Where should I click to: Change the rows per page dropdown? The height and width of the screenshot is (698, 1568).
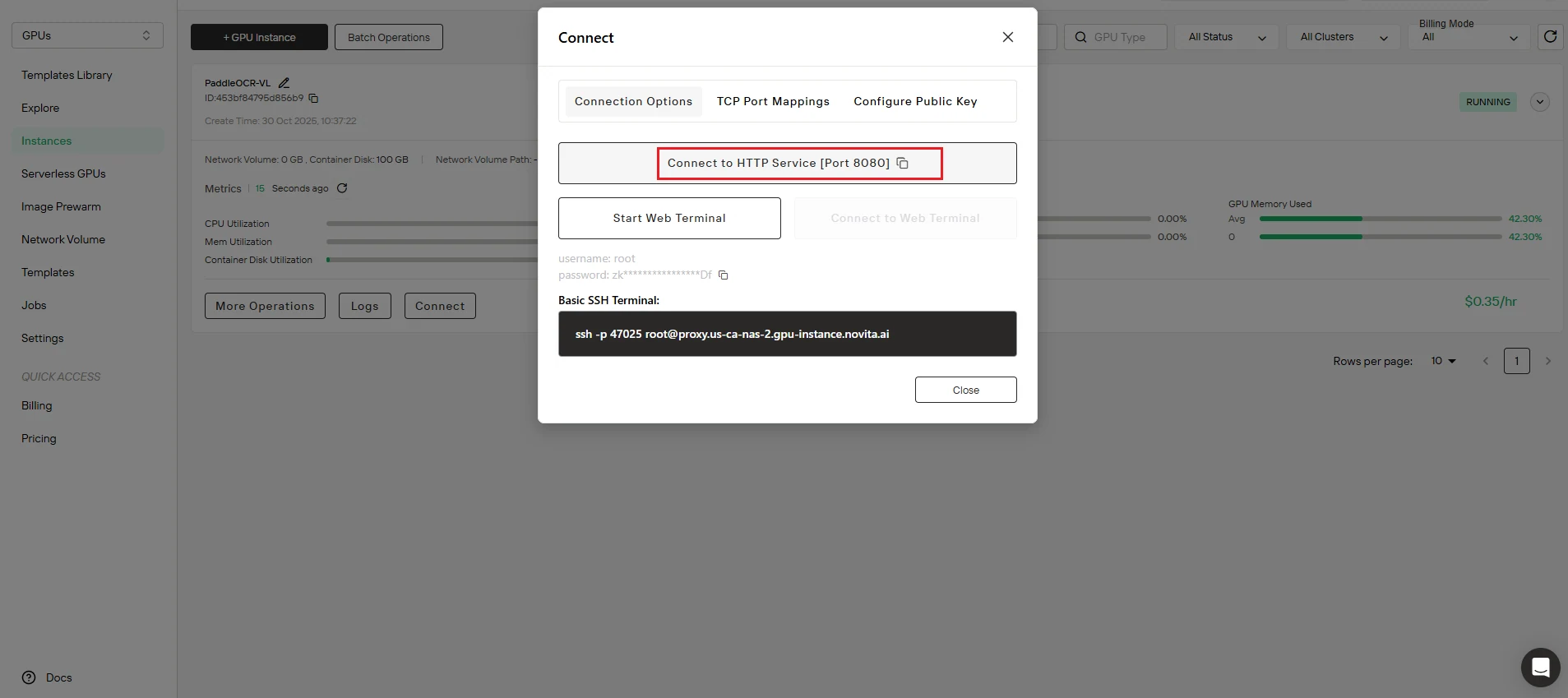tap(1443, 361)
